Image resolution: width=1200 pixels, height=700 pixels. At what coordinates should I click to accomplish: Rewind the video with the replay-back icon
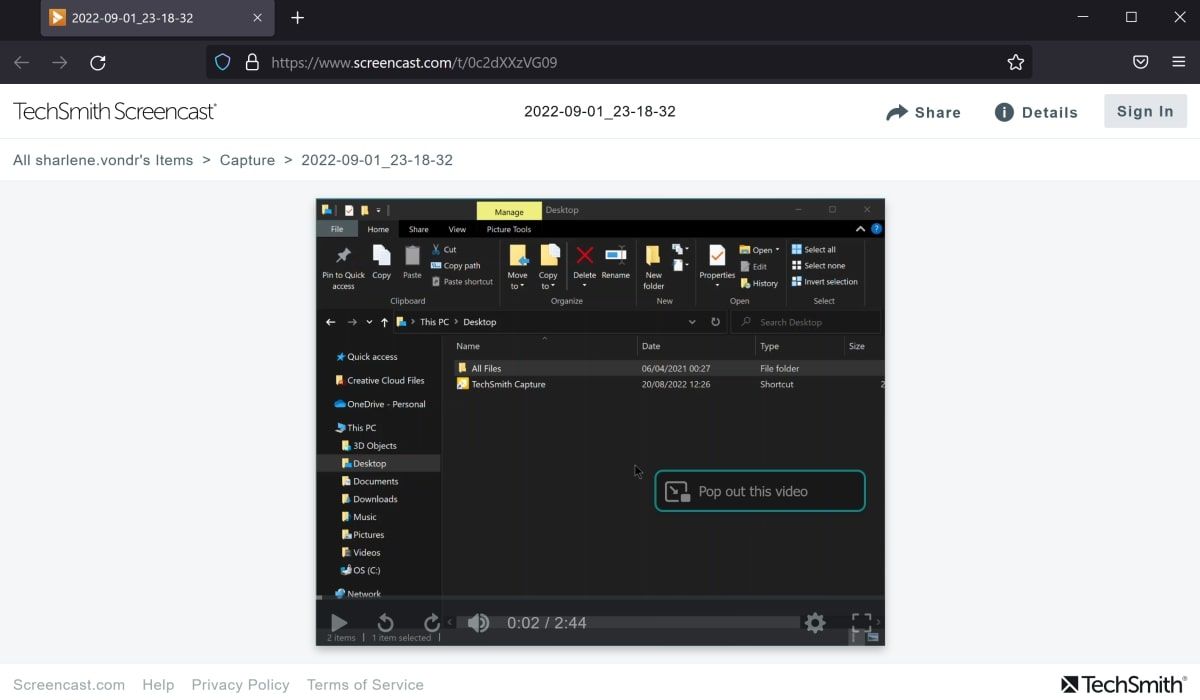[386, 623]
